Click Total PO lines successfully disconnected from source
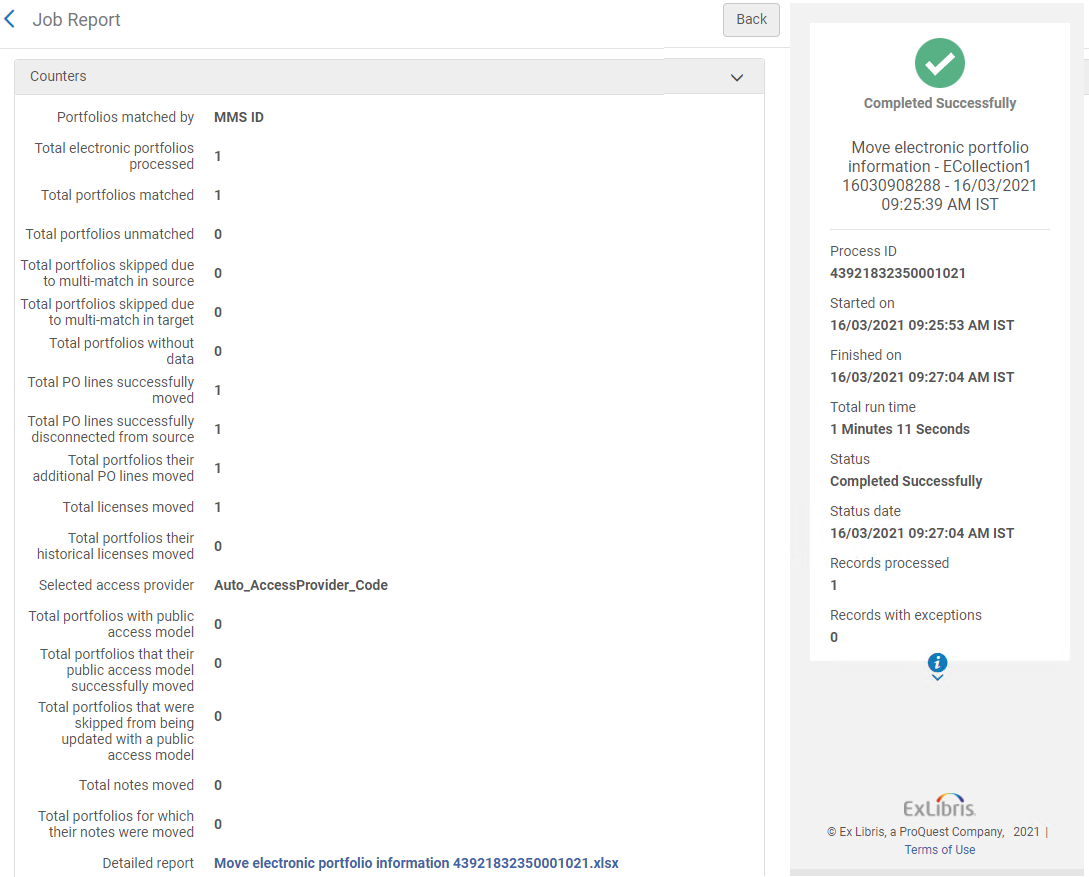 pyautogui.click(x=110, y=428)
